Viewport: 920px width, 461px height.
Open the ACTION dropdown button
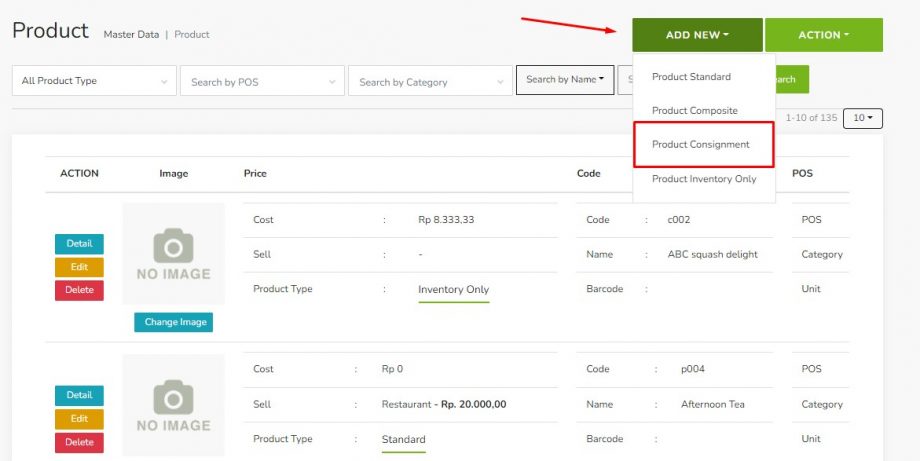pos(824,35)
